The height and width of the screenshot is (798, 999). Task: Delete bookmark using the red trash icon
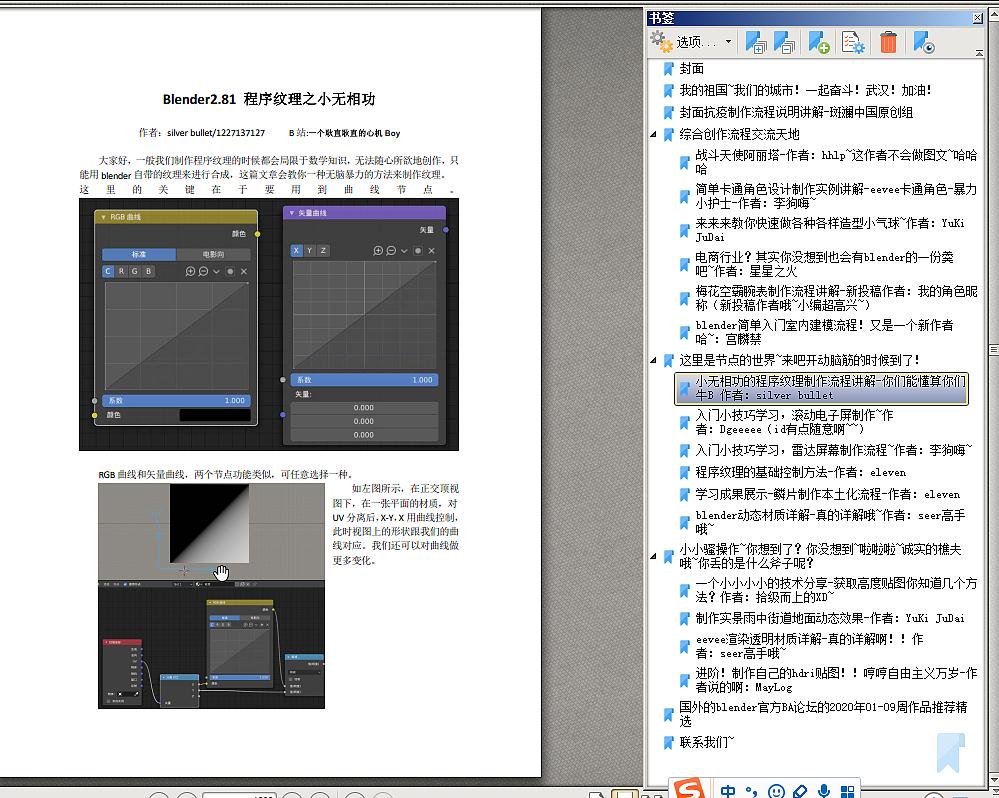point(888,42)
